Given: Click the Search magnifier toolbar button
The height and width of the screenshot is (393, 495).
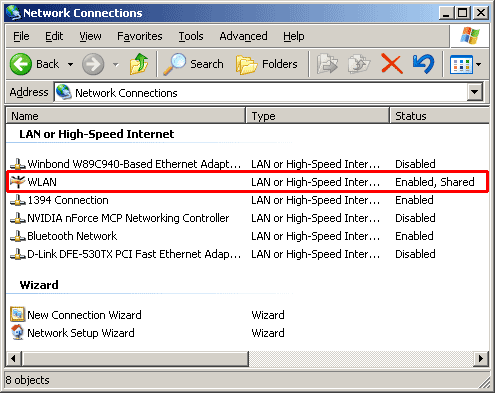Looking at the screenshot, I should click(x=194, y=64).
